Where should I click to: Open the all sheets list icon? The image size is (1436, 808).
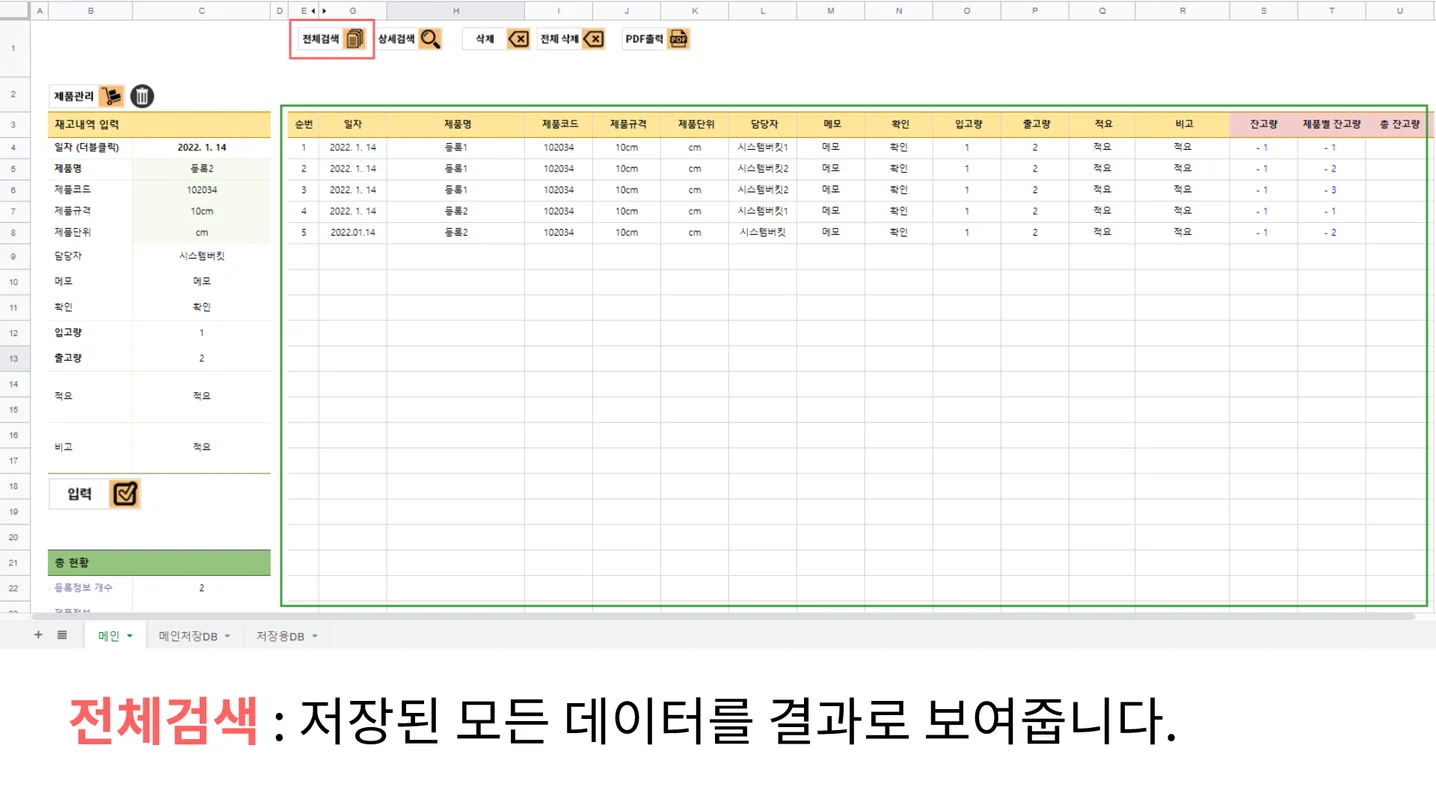(x=62, y=635)
